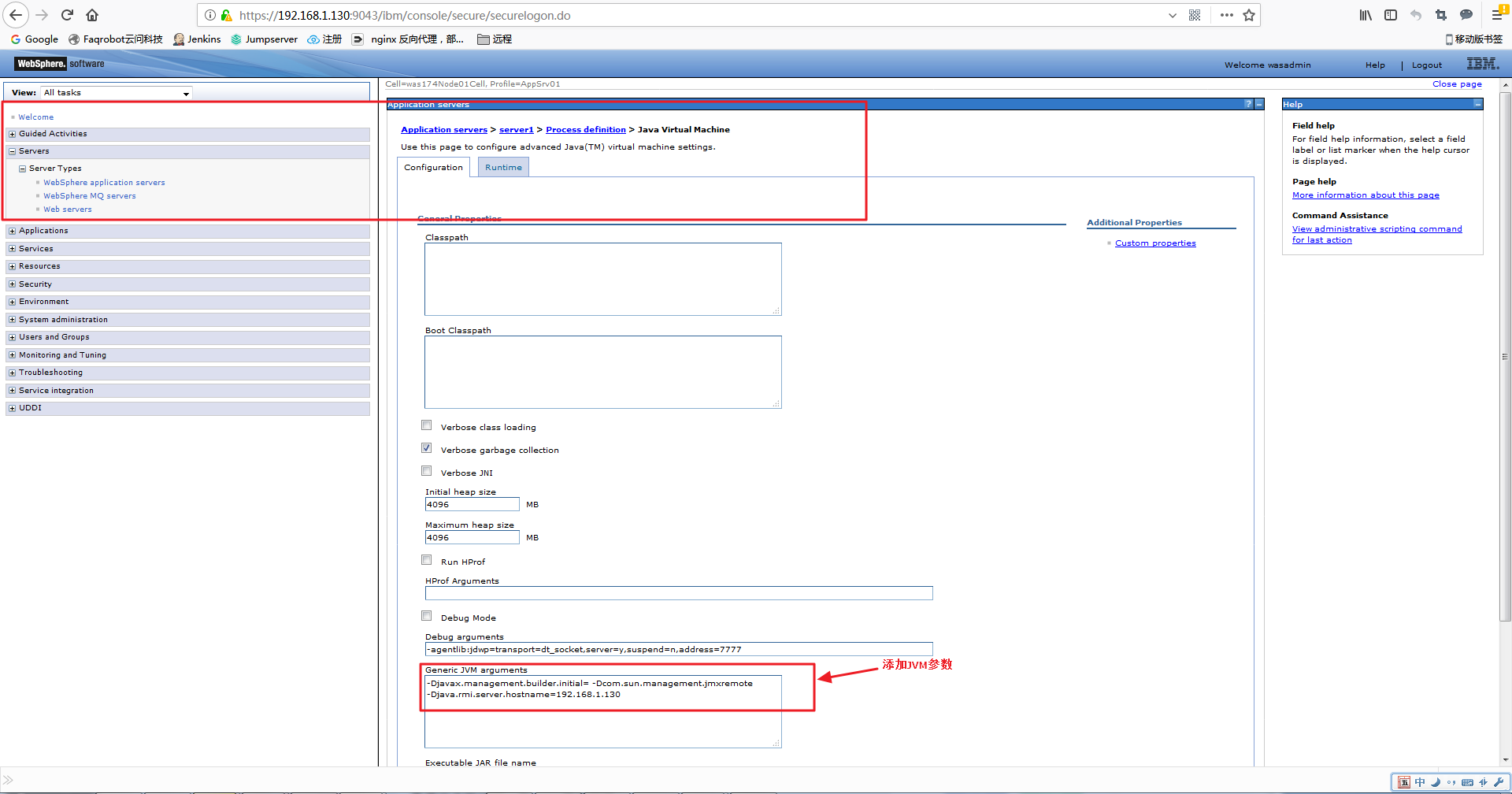Click the screenshot crop icon in toolbar
The height and width of the screenshot is (794, 1512).
pyautogui.click(x=1441, y=15)
